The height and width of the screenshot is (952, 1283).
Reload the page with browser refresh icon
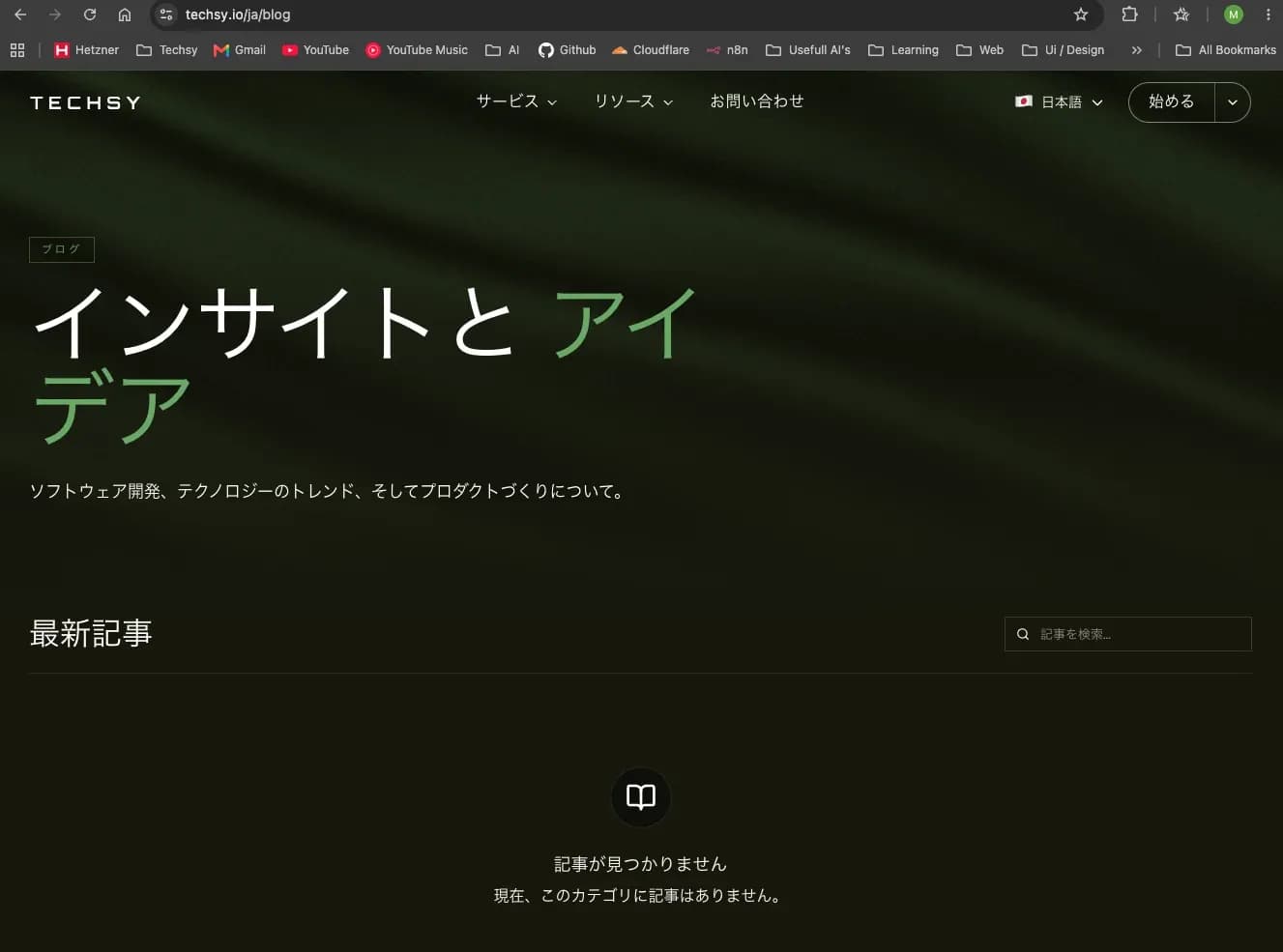90,14
